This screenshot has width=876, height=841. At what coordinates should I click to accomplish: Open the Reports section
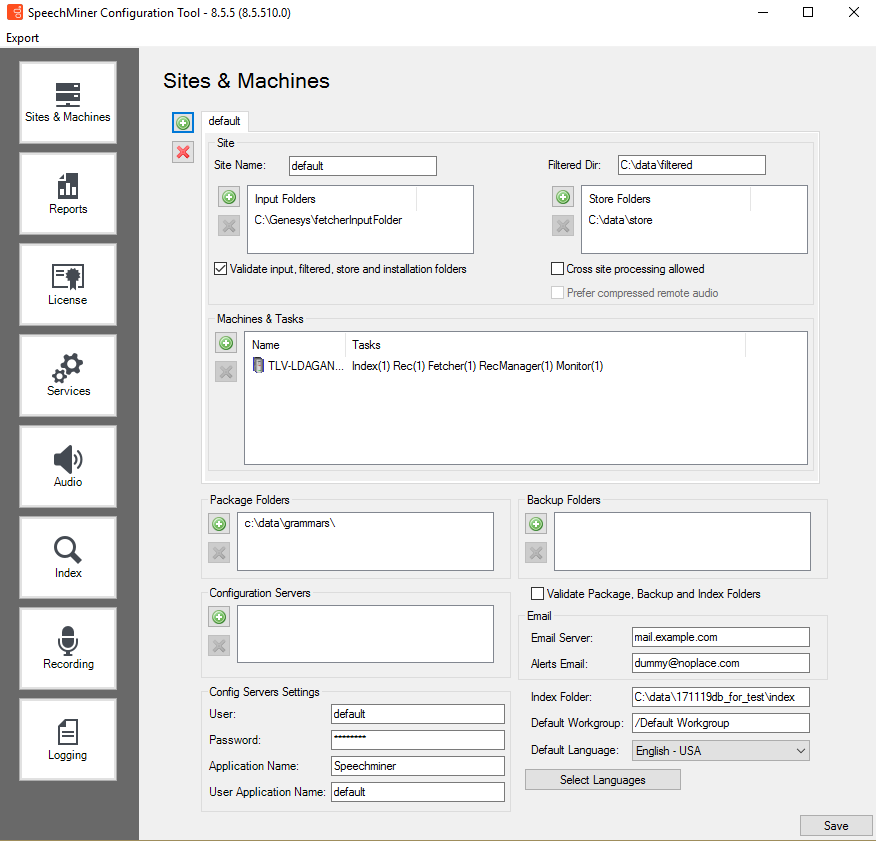[68, 193]
